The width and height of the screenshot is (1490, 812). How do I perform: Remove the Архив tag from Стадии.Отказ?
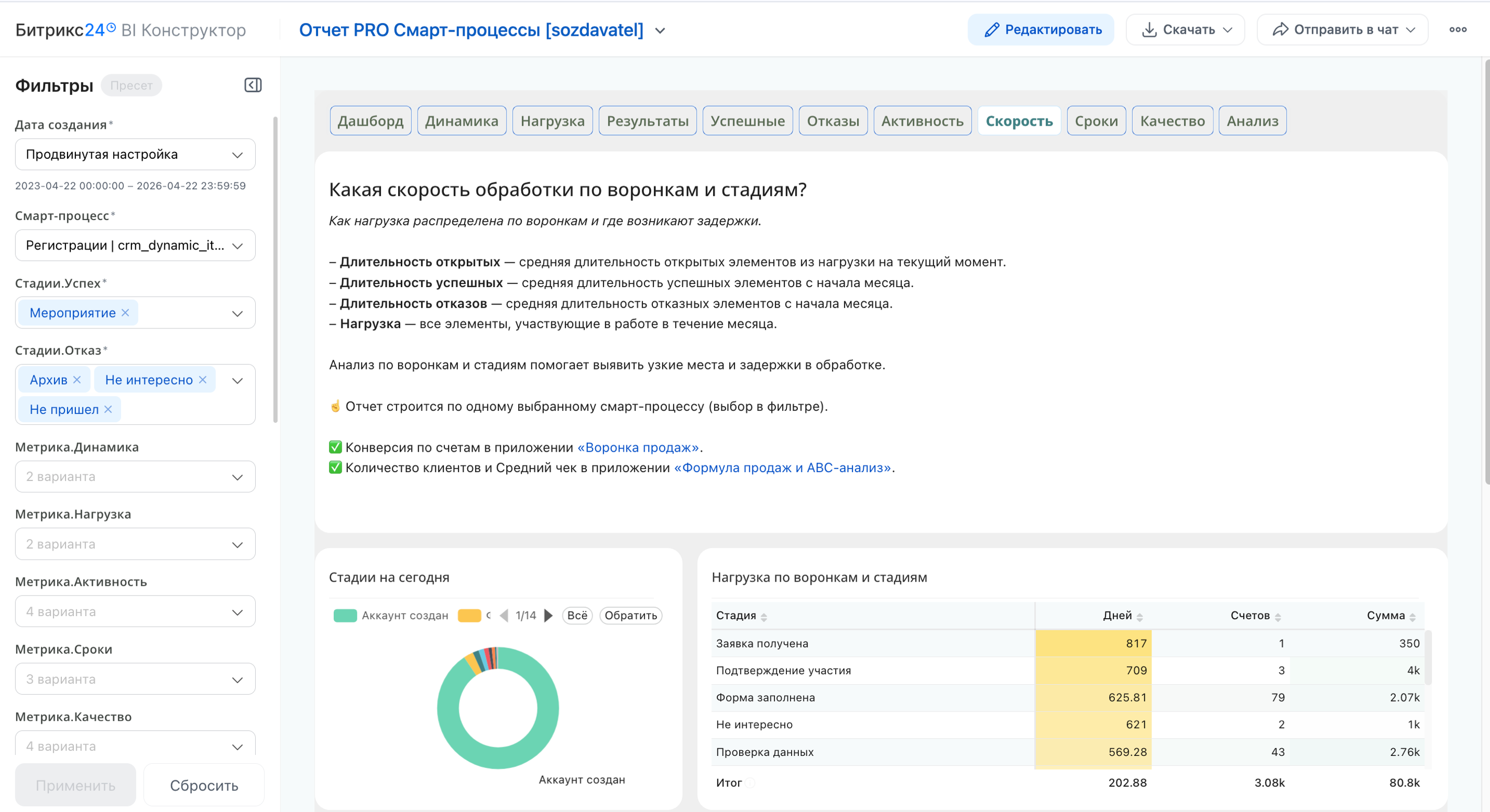[x=77, y=379]
